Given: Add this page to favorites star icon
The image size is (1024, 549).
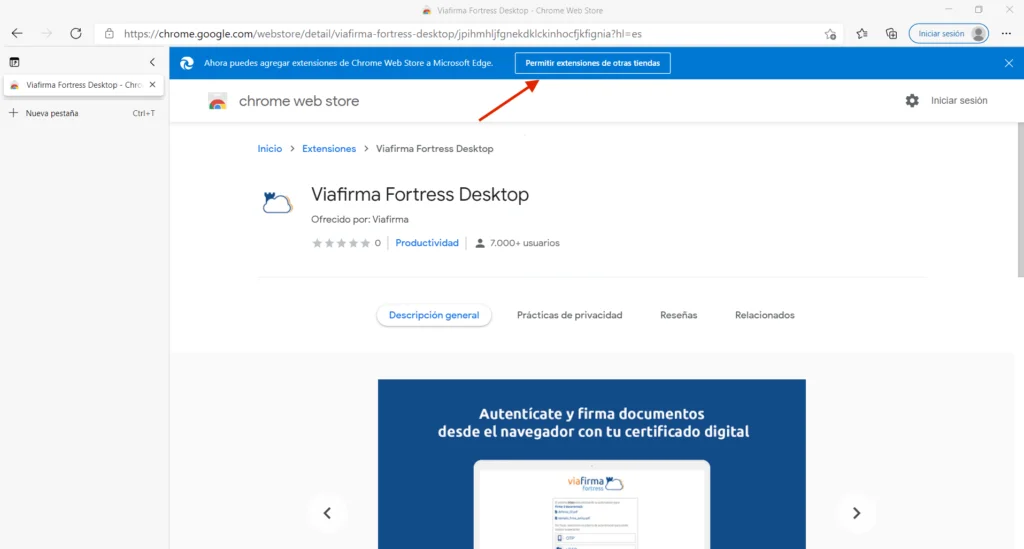Looking at the screenshot, I should 830,34.
